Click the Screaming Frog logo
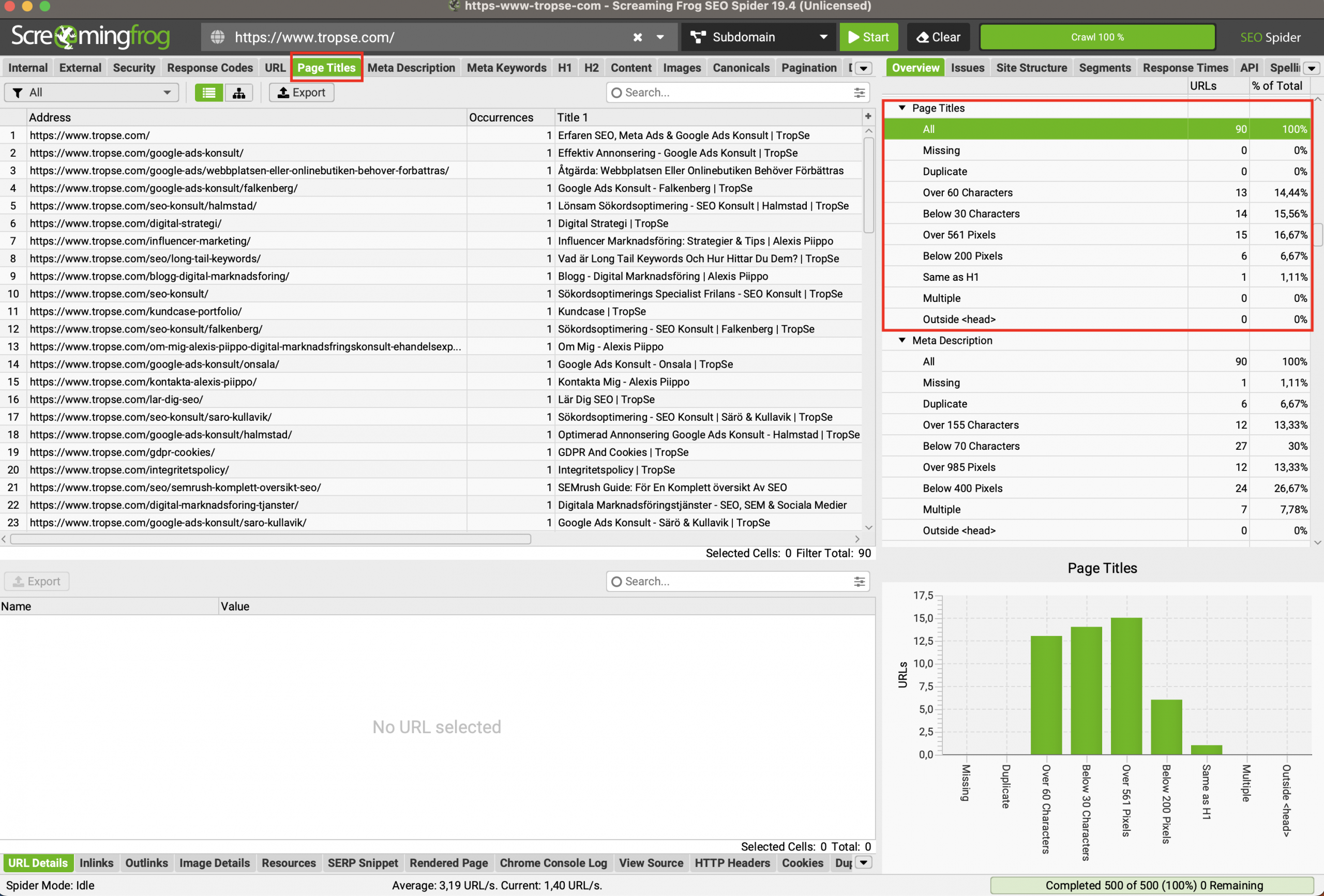Image resolution: width=1324 pixels, height=896 pixels. tap(91, 37)
